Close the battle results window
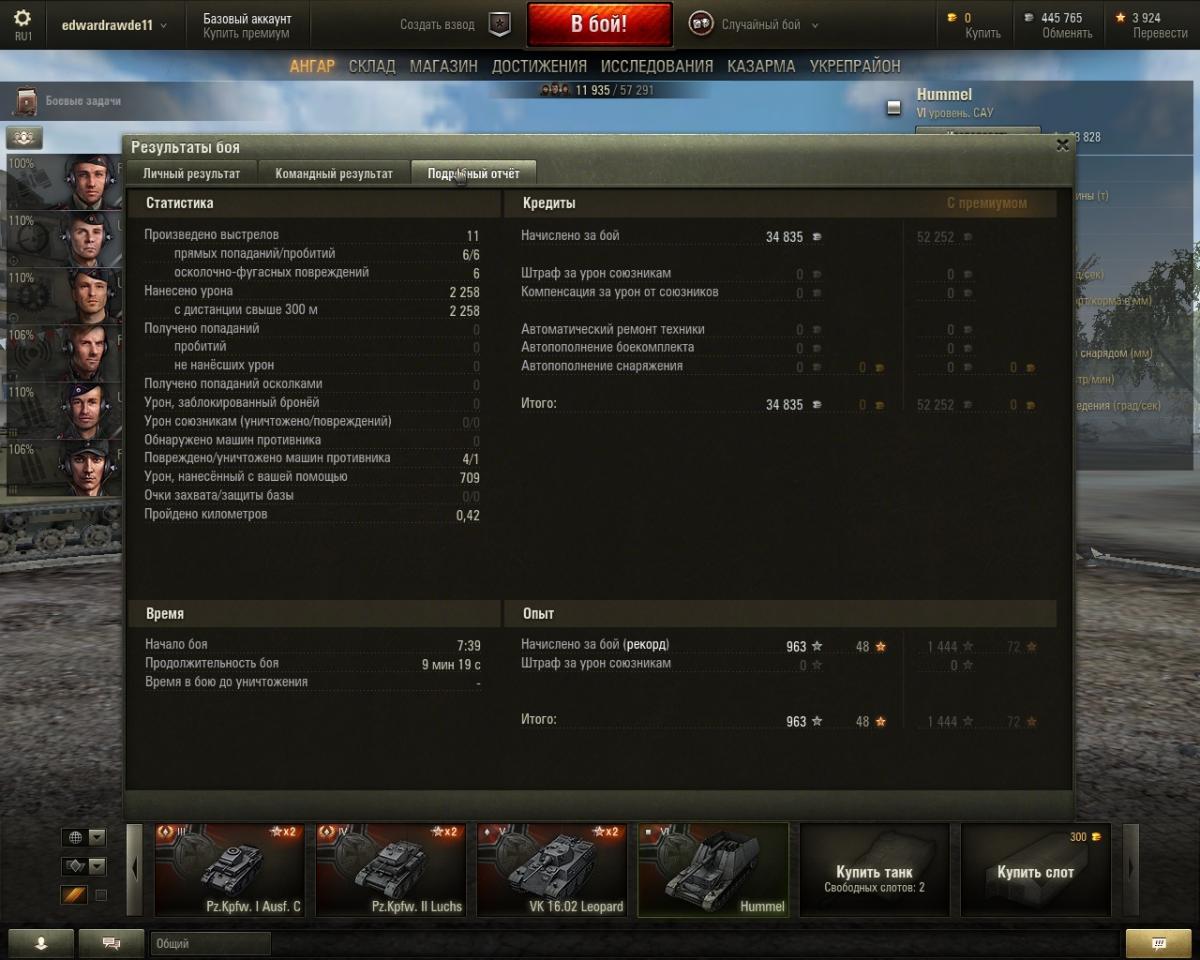 1062,145
